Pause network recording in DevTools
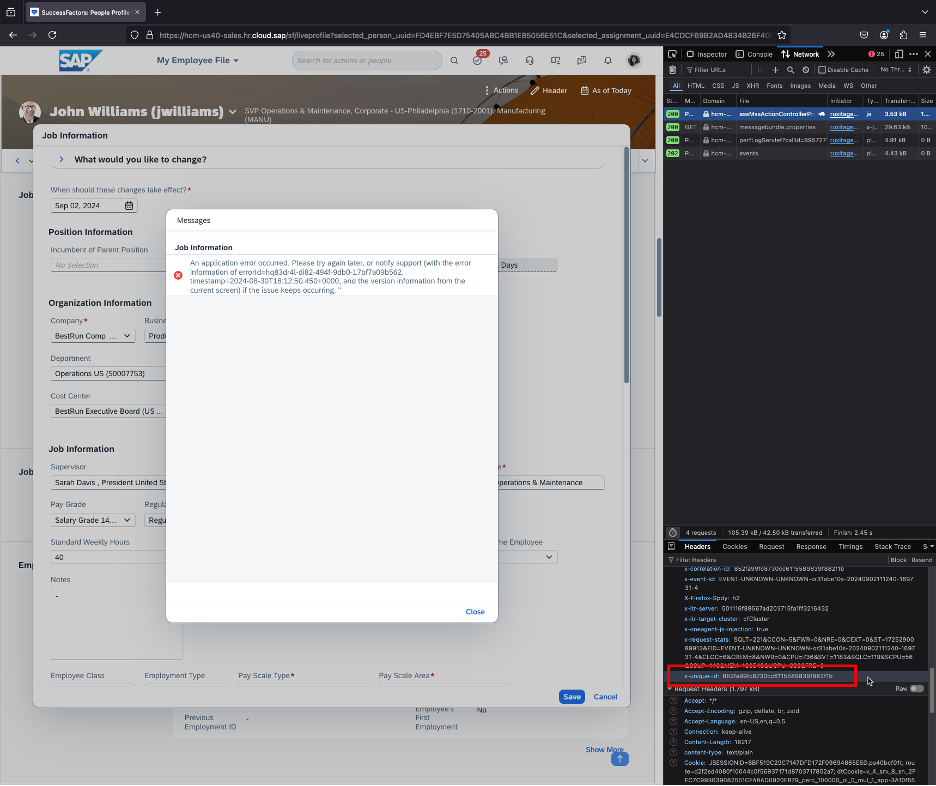The image size is (936, 786). [x=759, y=70]
